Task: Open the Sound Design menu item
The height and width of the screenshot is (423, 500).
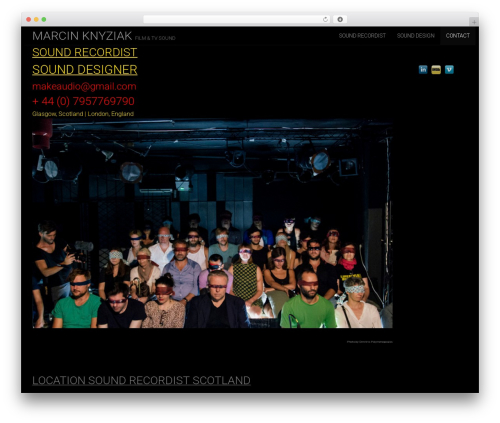Action: click(416, 36)
